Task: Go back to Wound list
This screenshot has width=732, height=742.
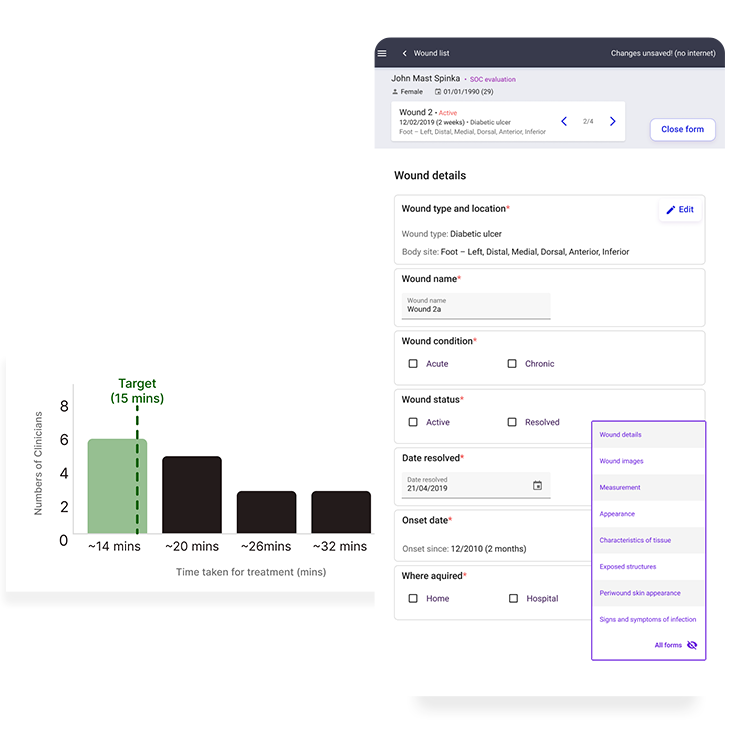Action: pyautogui.click(x=405, y=53)
